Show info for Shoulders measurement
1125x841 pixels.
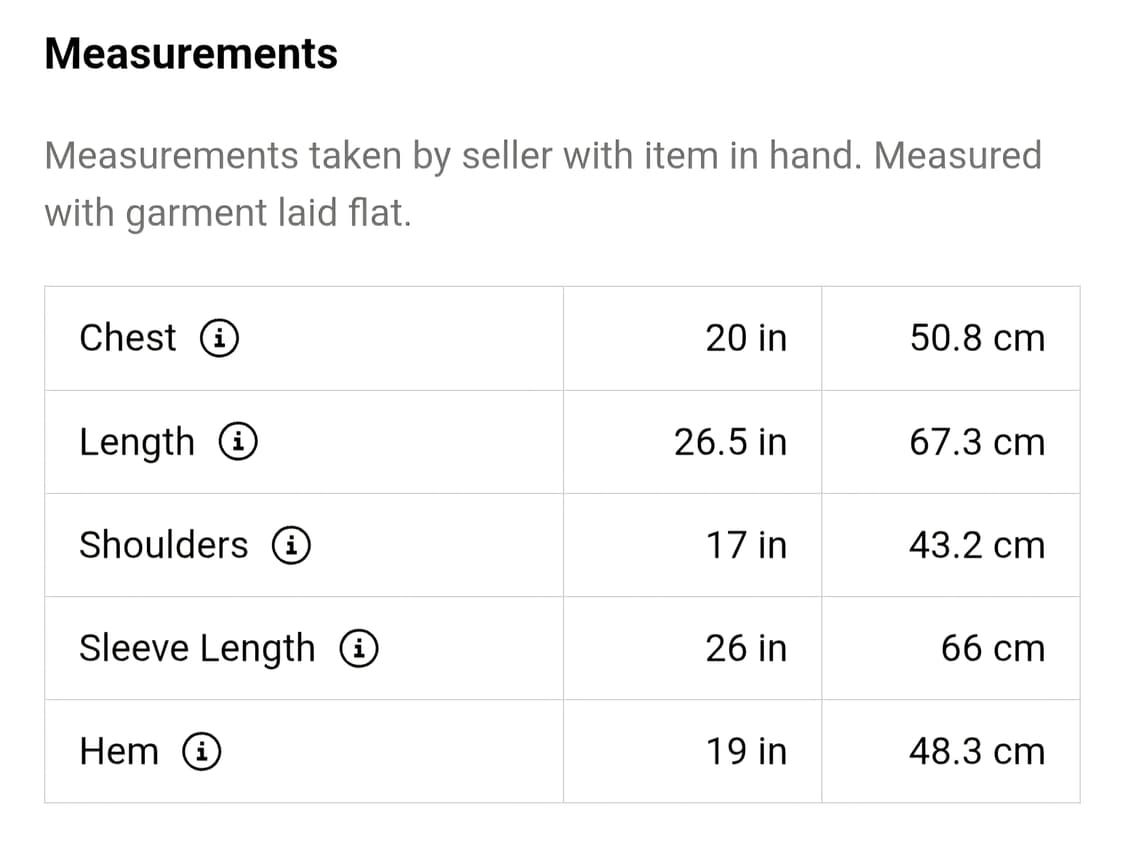[291, 546]
